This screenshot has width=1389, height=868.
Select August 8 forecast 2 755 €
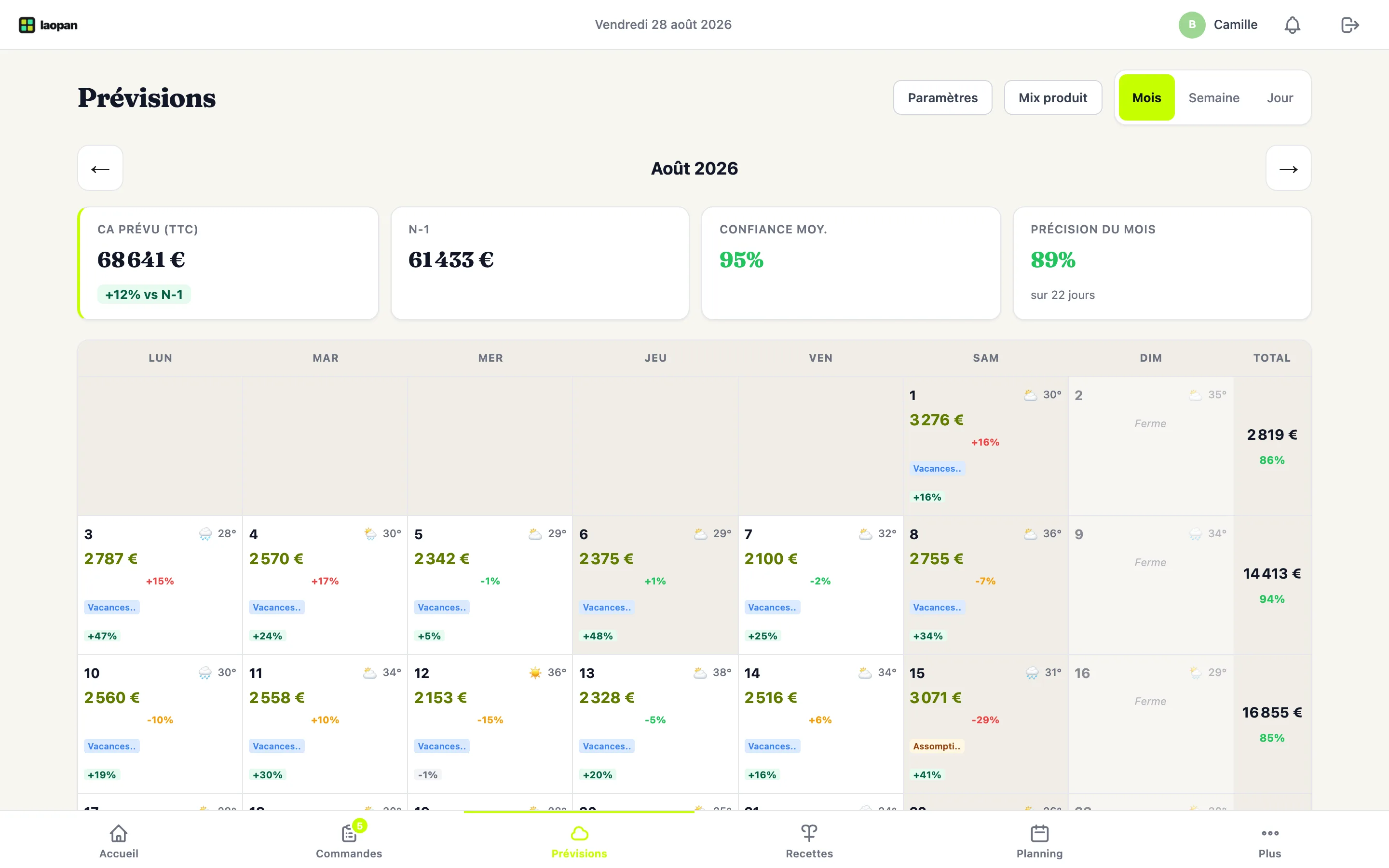(x=936, y=558)
